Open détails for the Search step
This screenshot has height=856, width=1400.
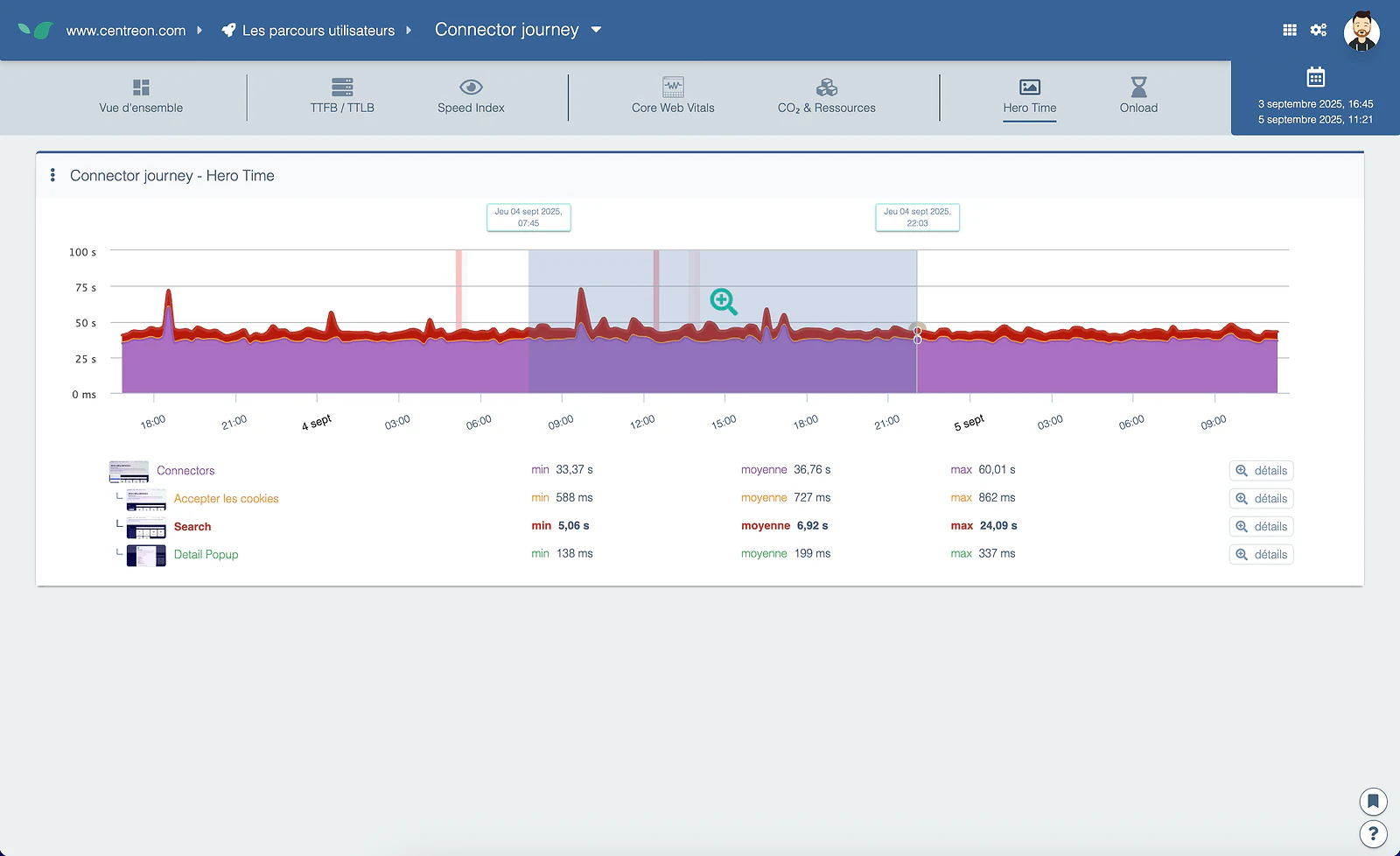[1261, 526]
